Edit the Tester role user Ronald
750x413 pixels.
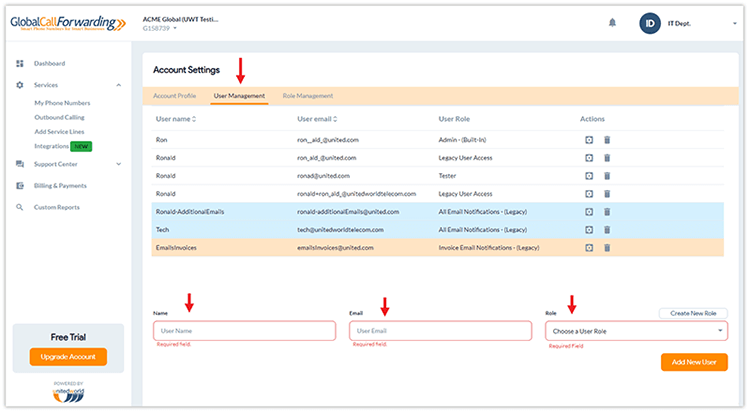589,176
